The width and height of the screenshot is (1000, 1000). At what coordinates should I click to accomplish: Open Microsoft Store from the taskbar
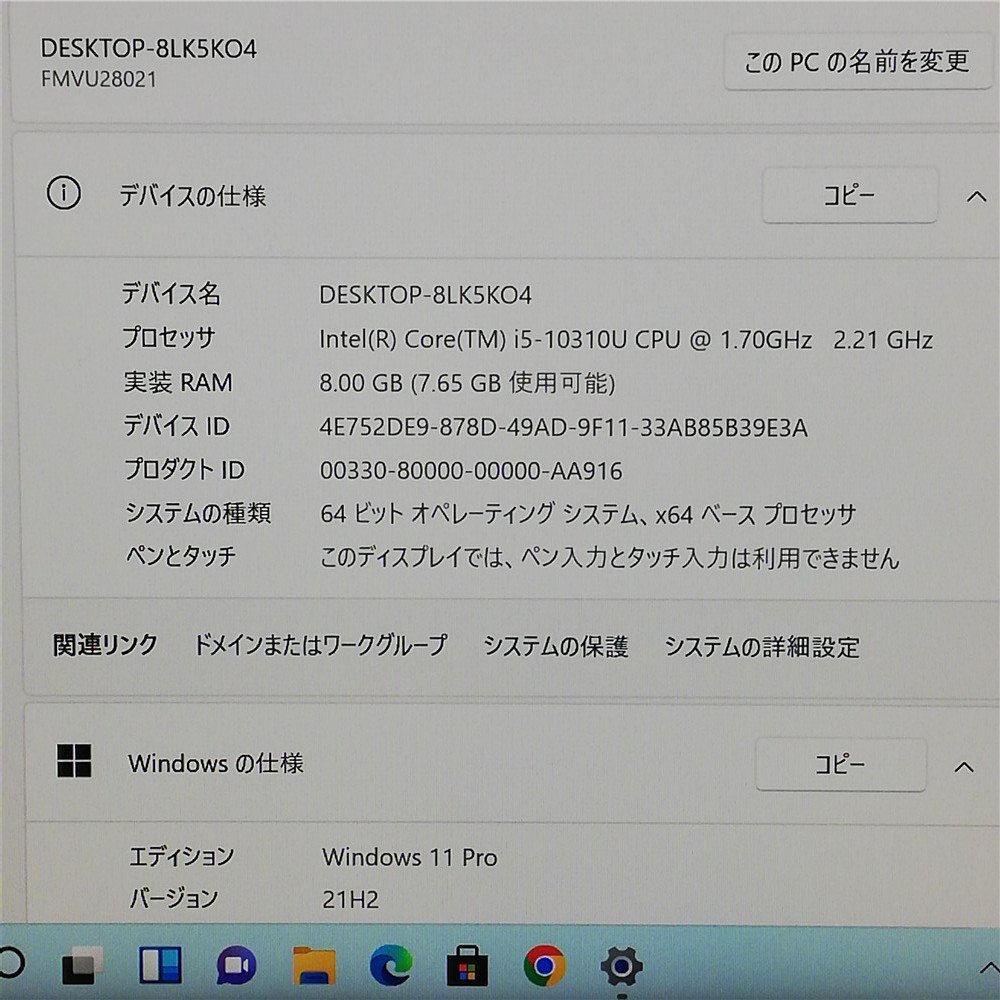(467, 966)
